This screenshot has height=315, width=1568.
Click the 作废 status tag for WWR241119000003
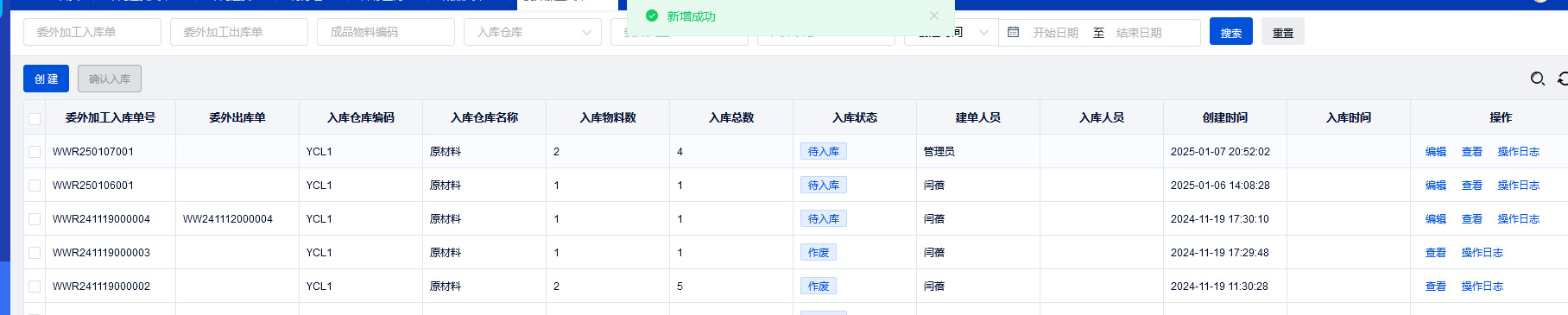click(819, 253)
